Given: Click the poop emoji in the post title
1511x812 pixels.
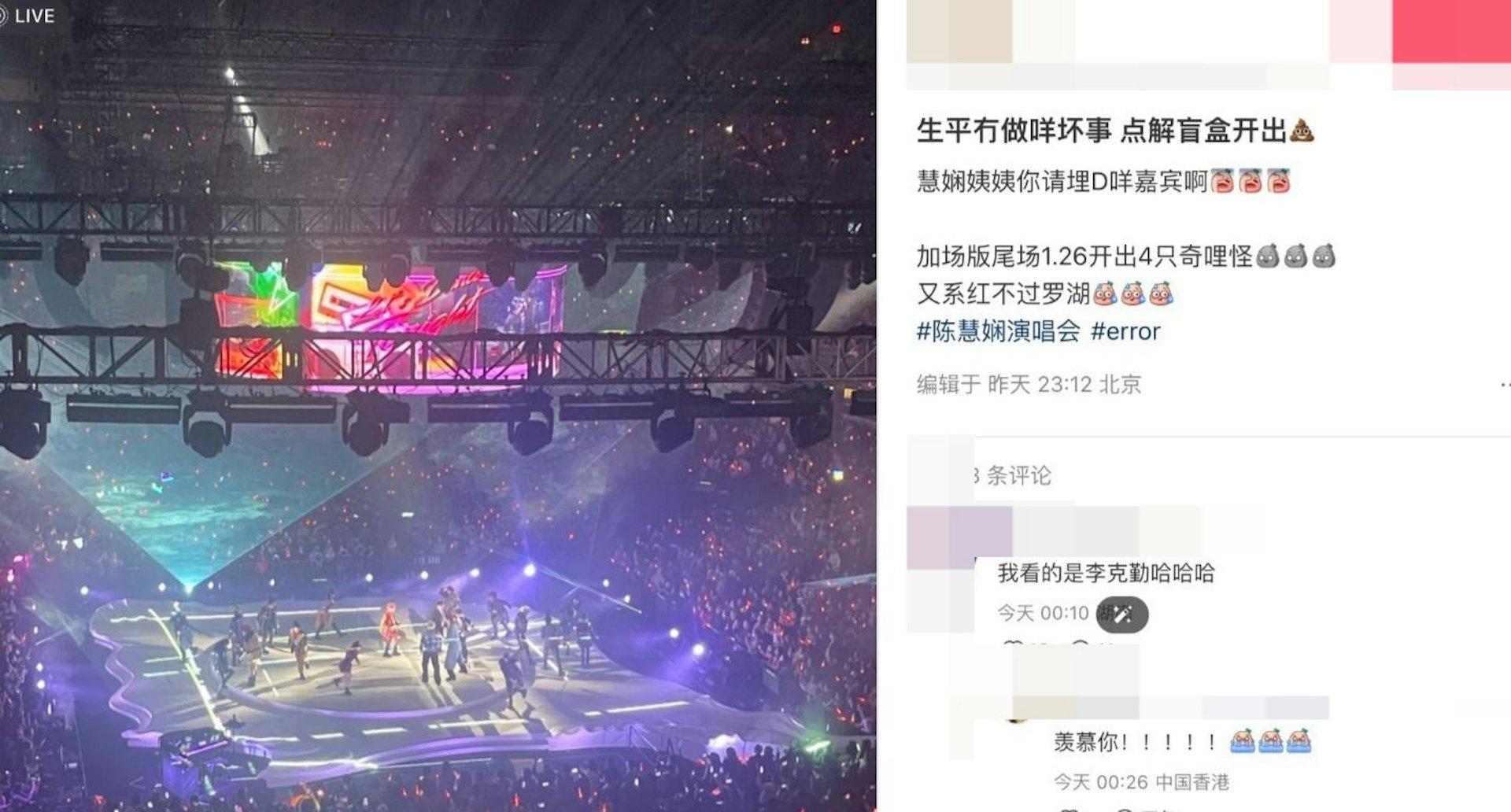Looking at the screenshot, I should pyautogui.click(x=1302, y=131).
